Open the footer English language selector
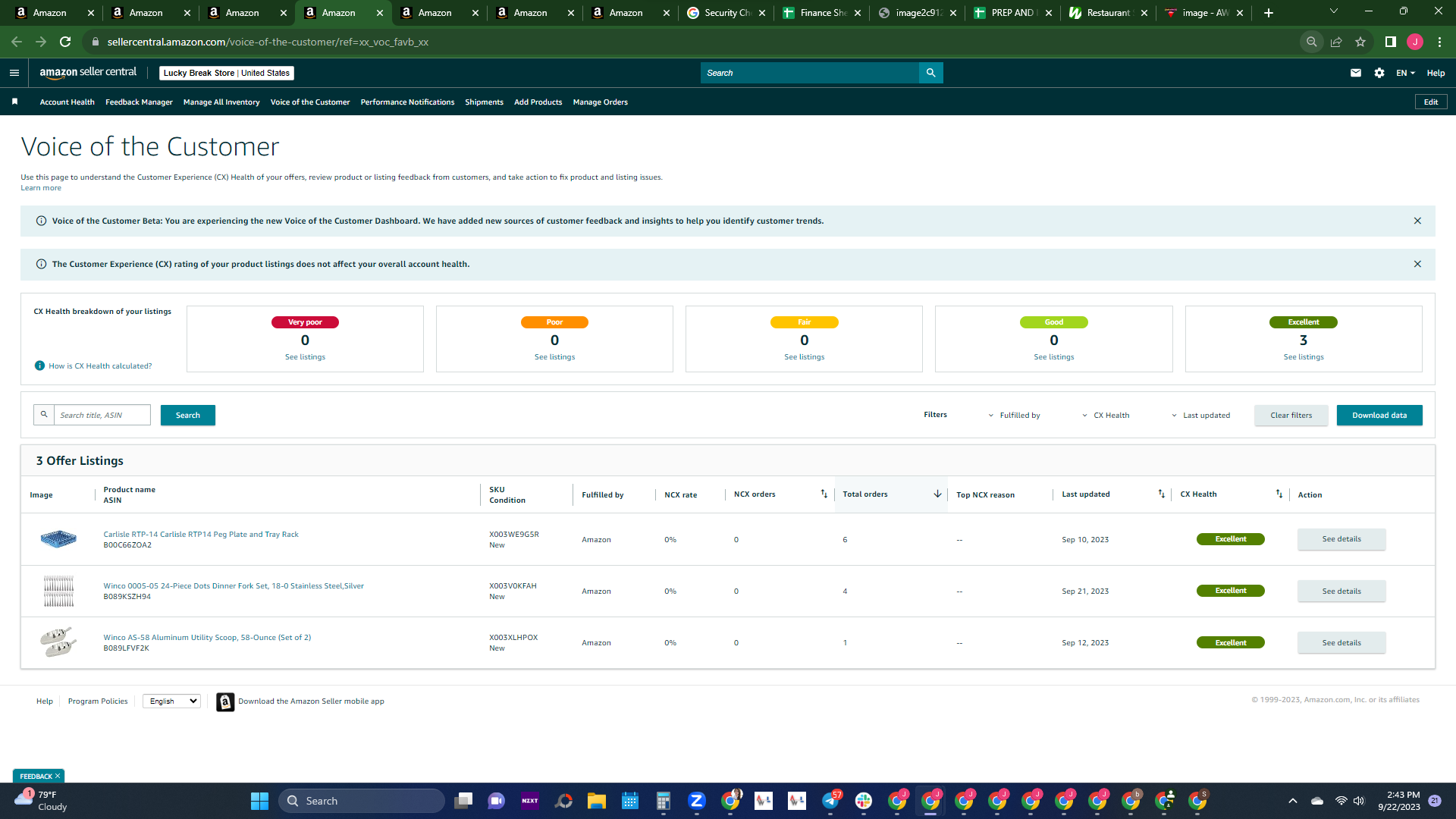This screenshot has height=819, width=1456. pos(172,701)
